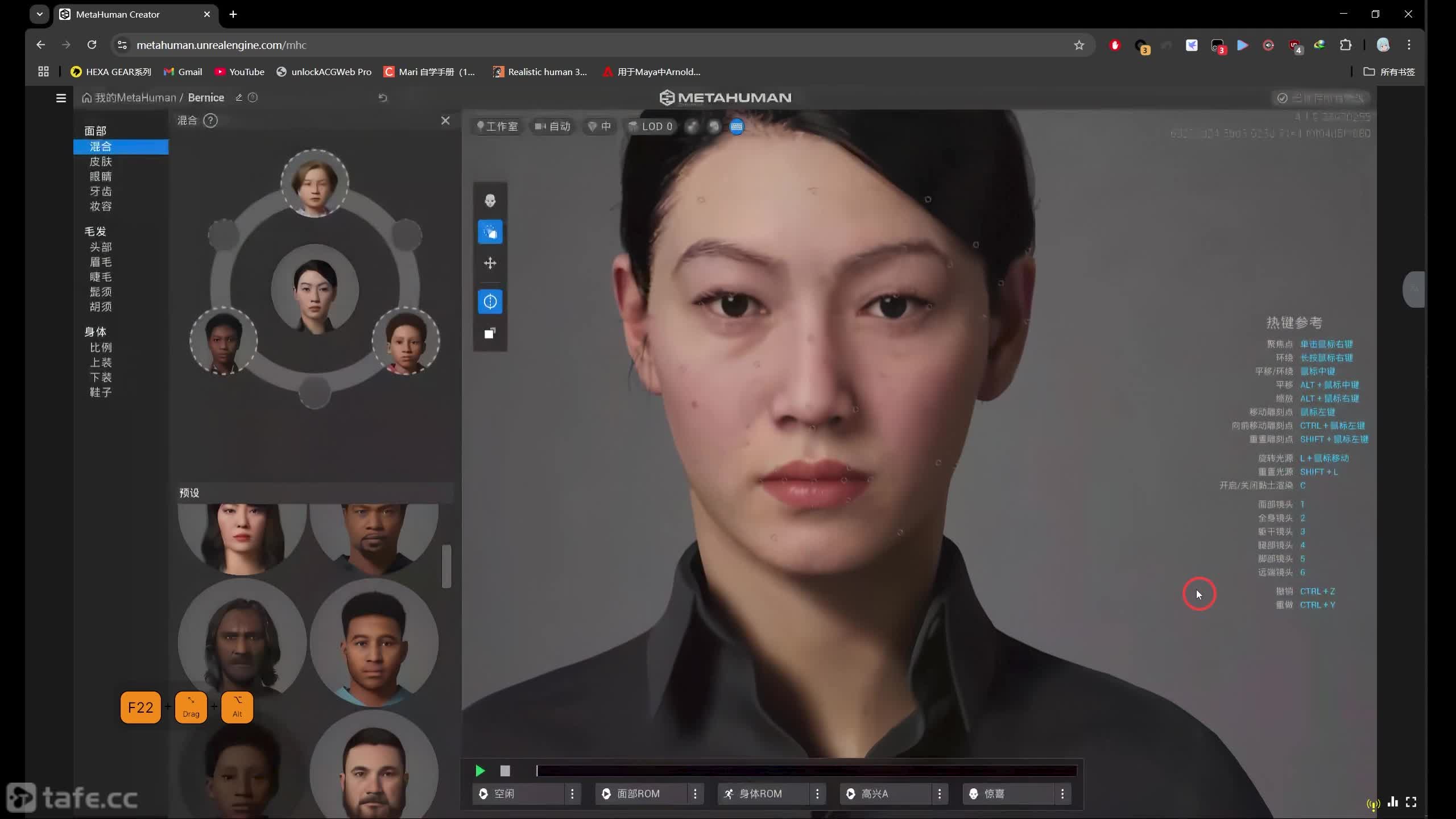Select the 面部ROM animation

tap(640, 793)
